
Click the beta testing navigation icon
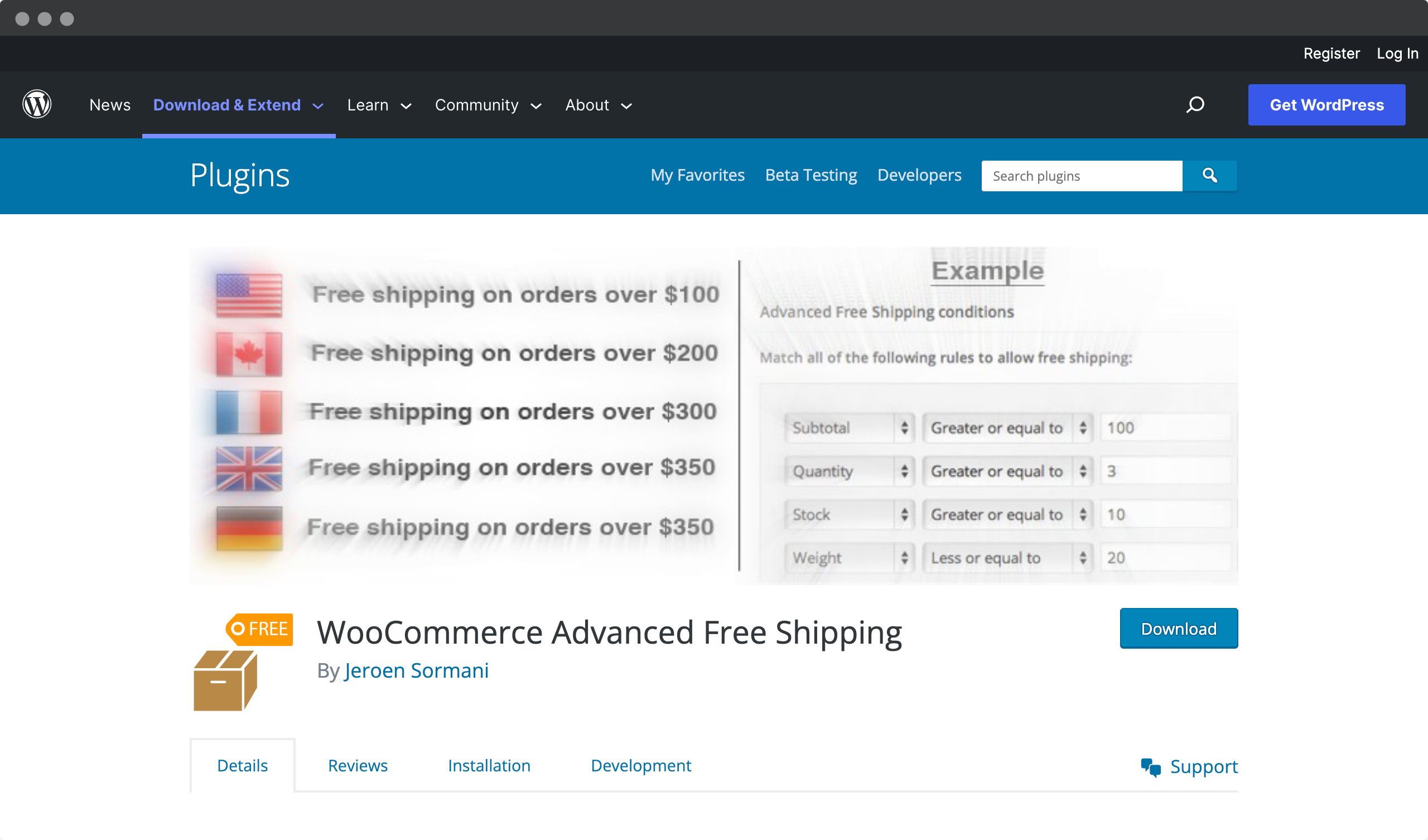811,174
